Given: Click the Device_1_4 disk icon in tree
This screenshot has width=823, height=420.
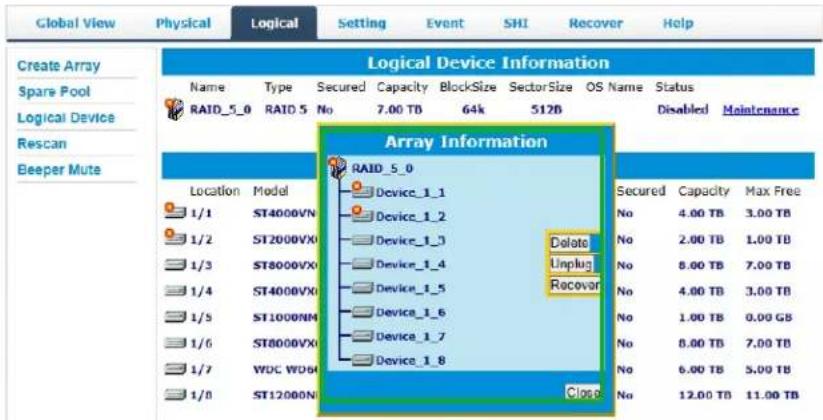Looking at the screenshot, I should [362, 264].
